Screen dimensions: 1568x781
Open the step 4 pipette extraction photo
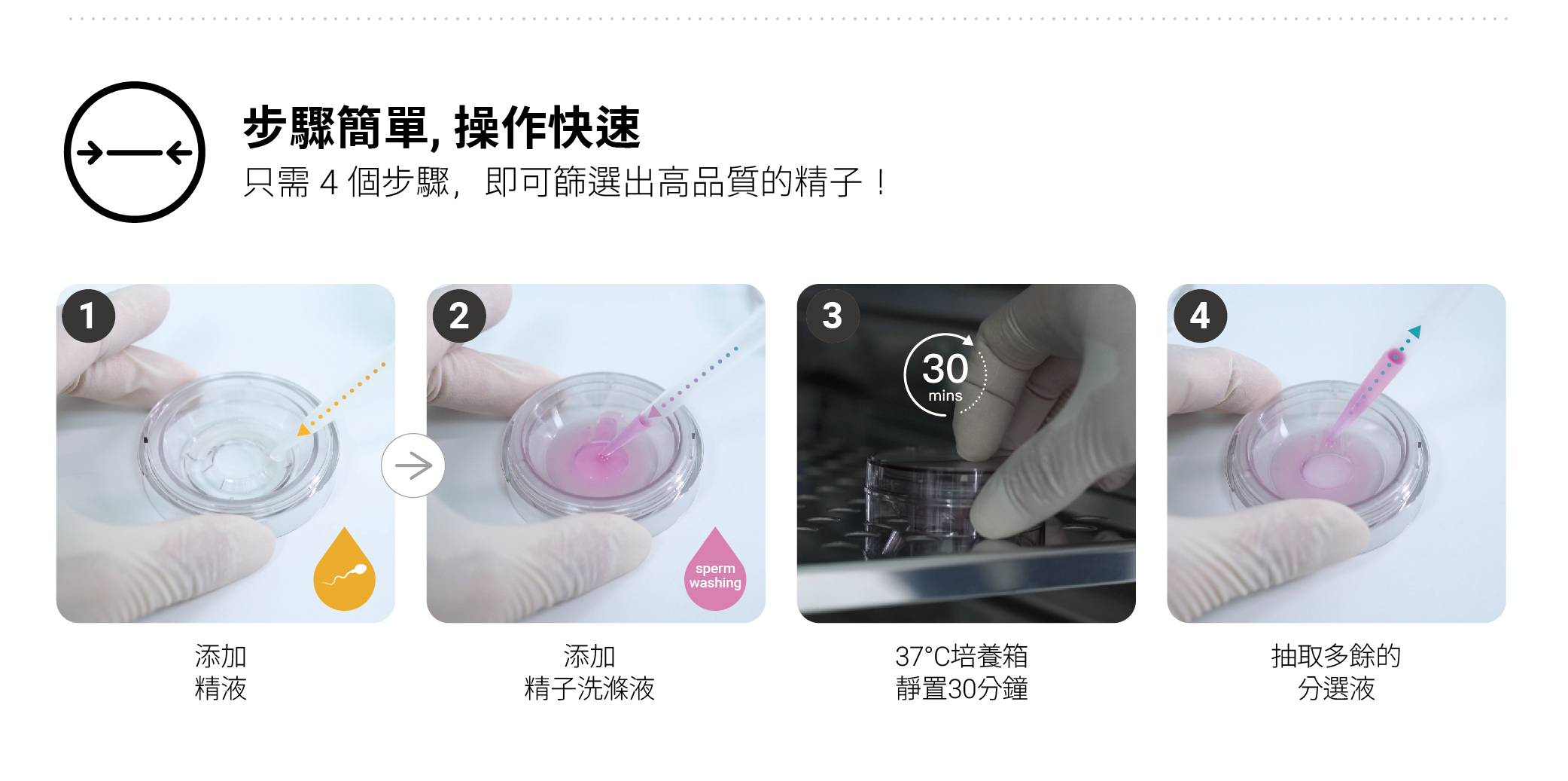point(1337,453)
